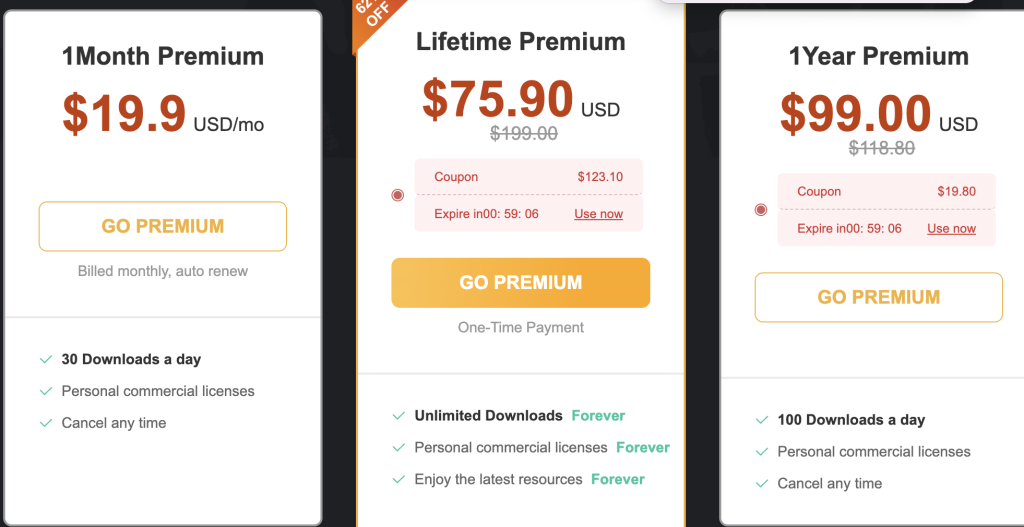This screenshot has width=1024, height=527.
Task: Click 'Use now' on the $123.10 coupon
Action: (598, 214)
